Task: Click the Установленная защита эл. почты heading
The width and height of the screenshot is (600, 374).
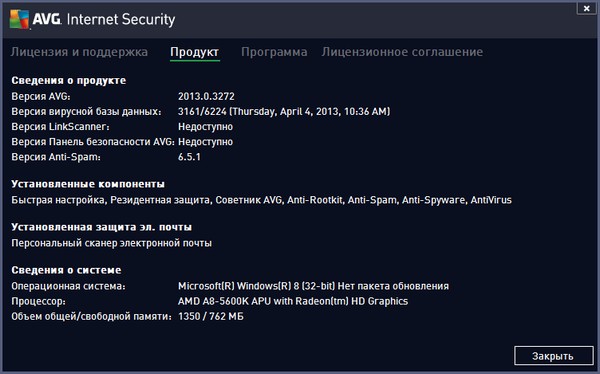Action: click(102, 227)
